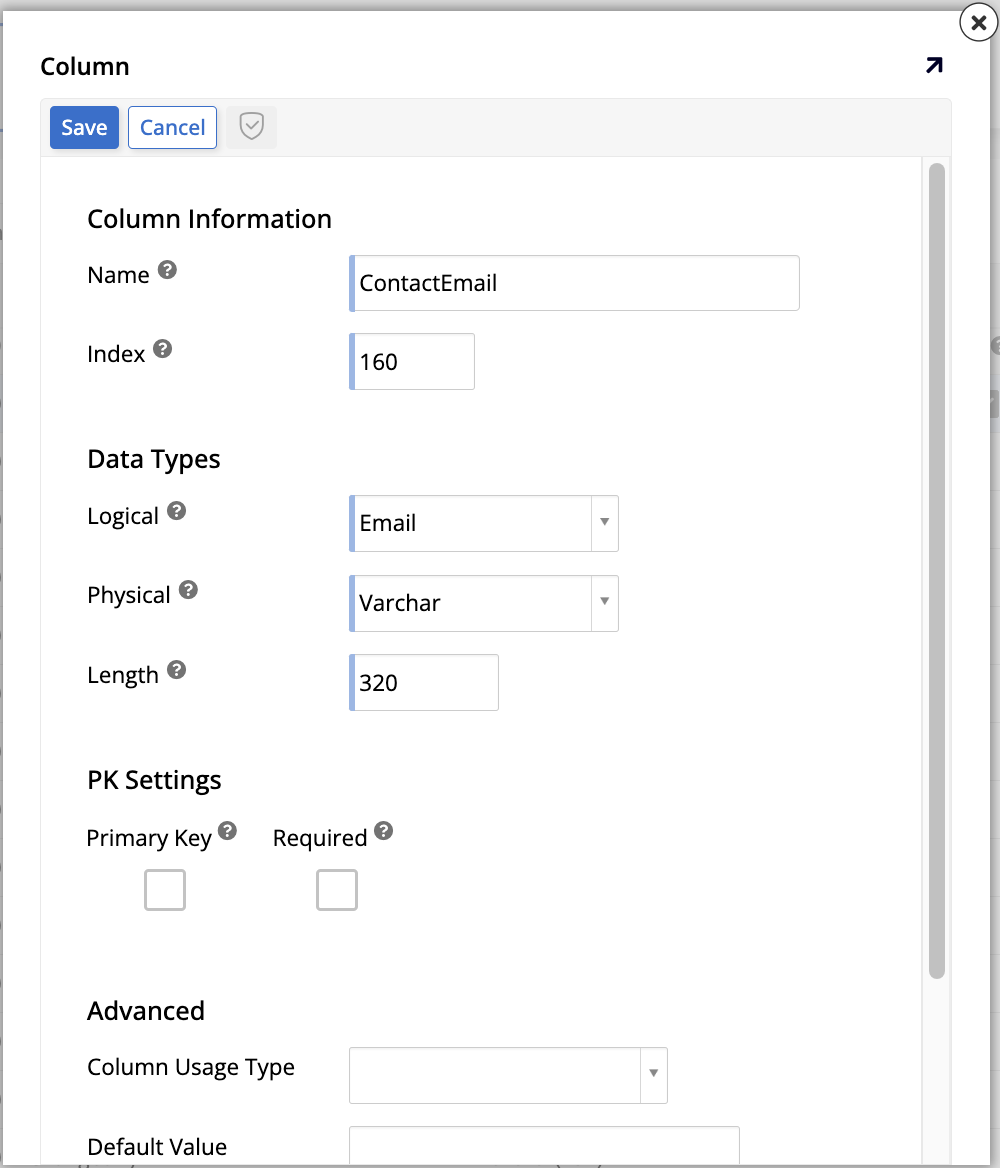Expand the Physical type dropdown showing Varchar
This screenshot has width=1000, height=1168.
[x=604, y=603]
